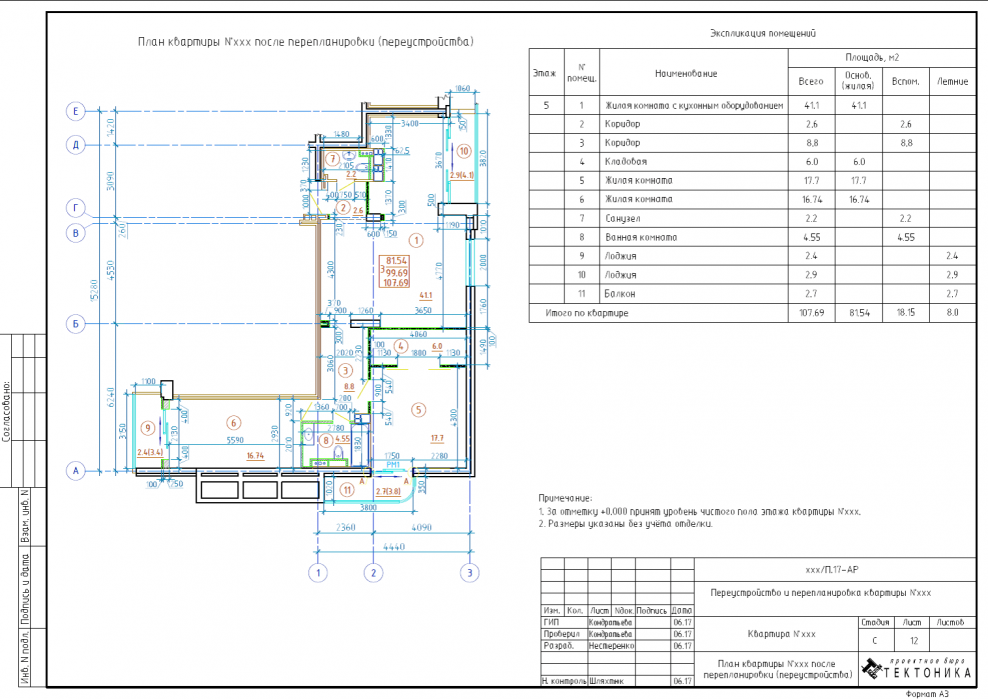Select room marker 5 in living room
The width and height of the screenshot is (988, 699).
tap(418, 408)
